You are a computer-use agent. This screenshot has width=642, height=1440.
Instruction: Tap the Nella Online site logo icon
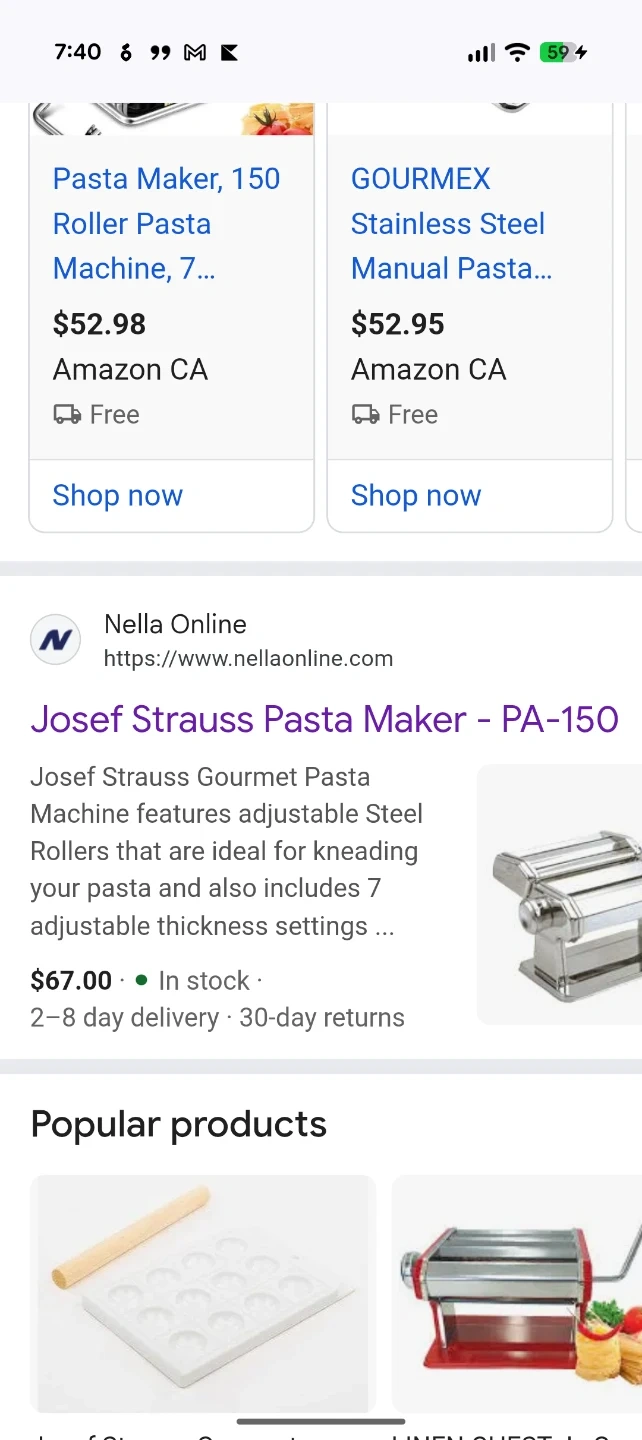pos(55,640)
